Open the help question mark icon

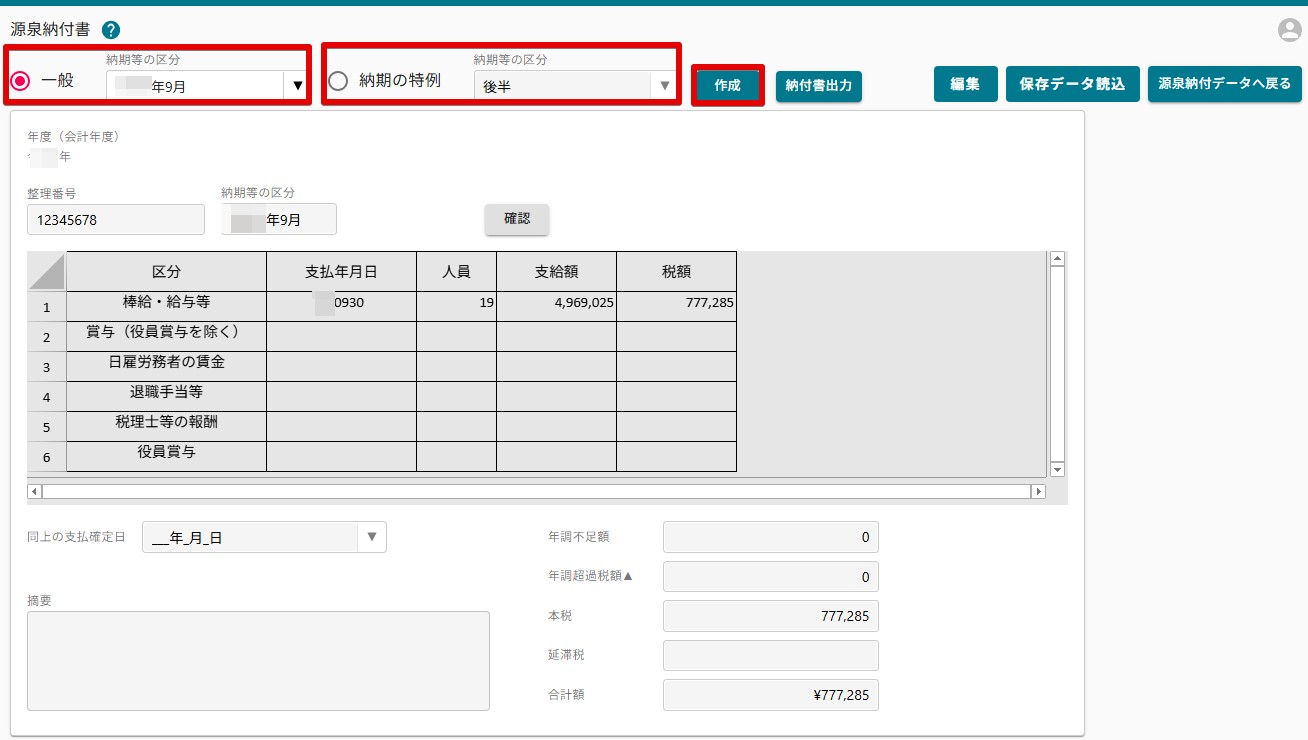[x=111, y=30]
